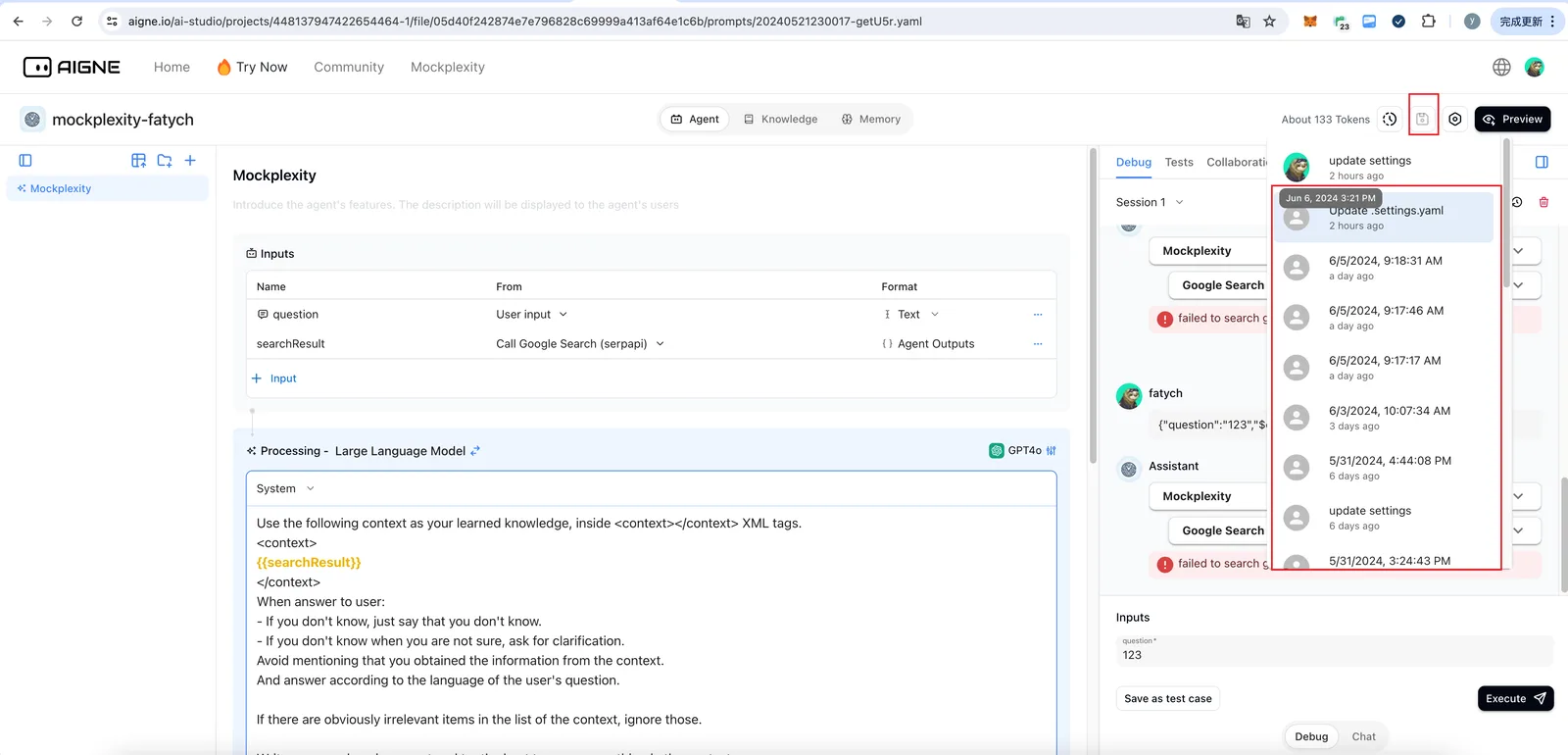Go to Home in the navigation

click(171, 67)
